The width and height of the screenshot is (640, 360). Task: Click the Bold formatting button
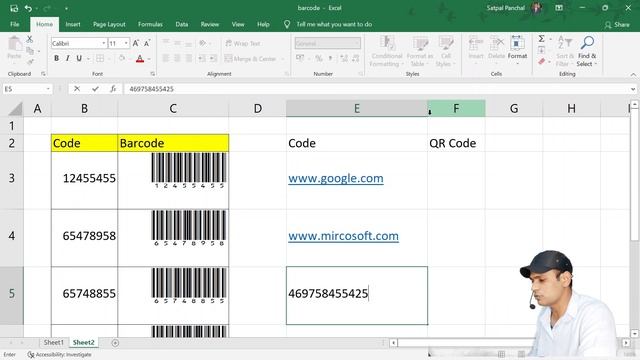point(56,58)
